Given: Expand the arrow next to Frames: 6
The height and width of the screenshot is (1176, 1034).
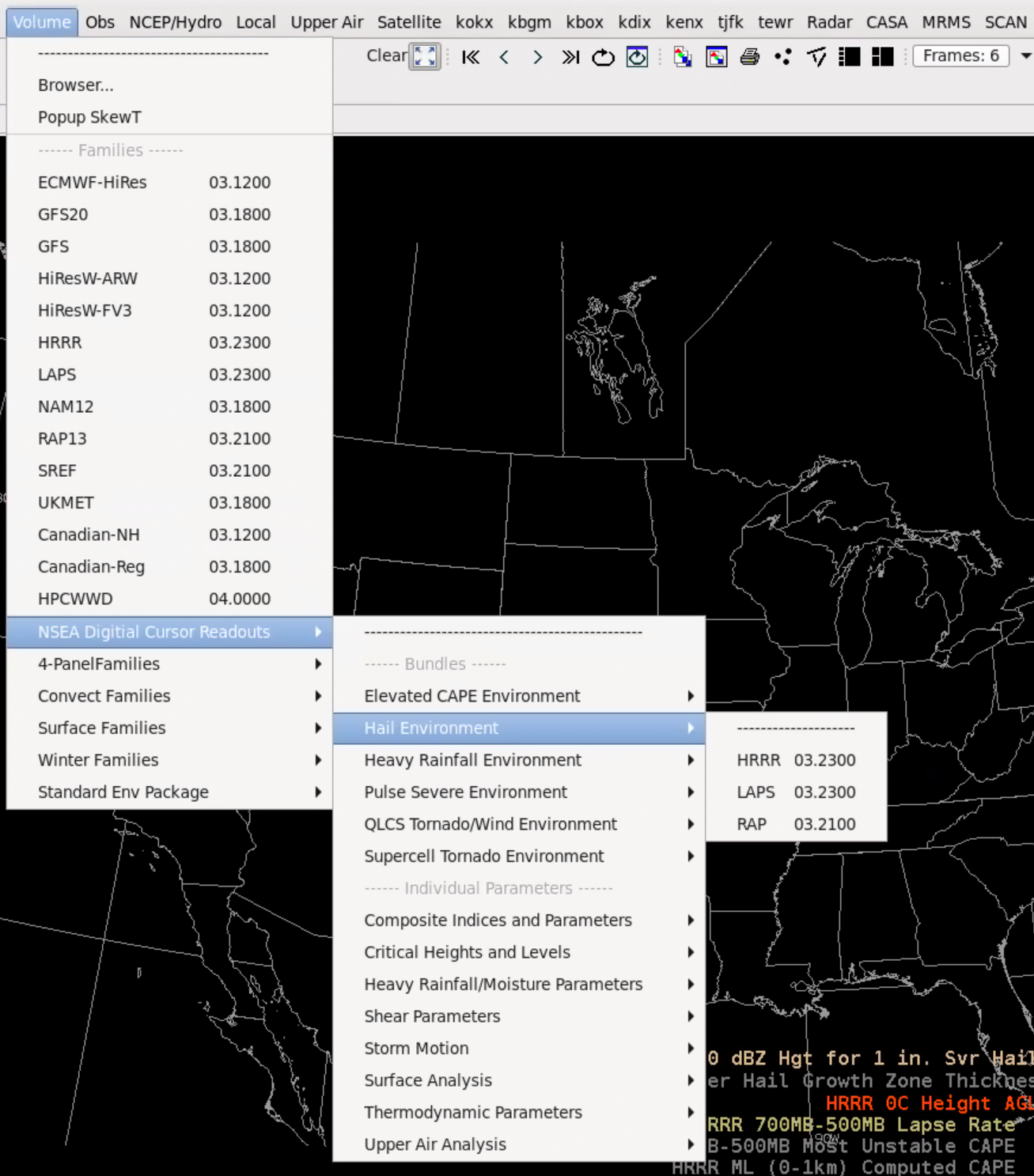Looking at the screenshot, I should pos(1025,56).
